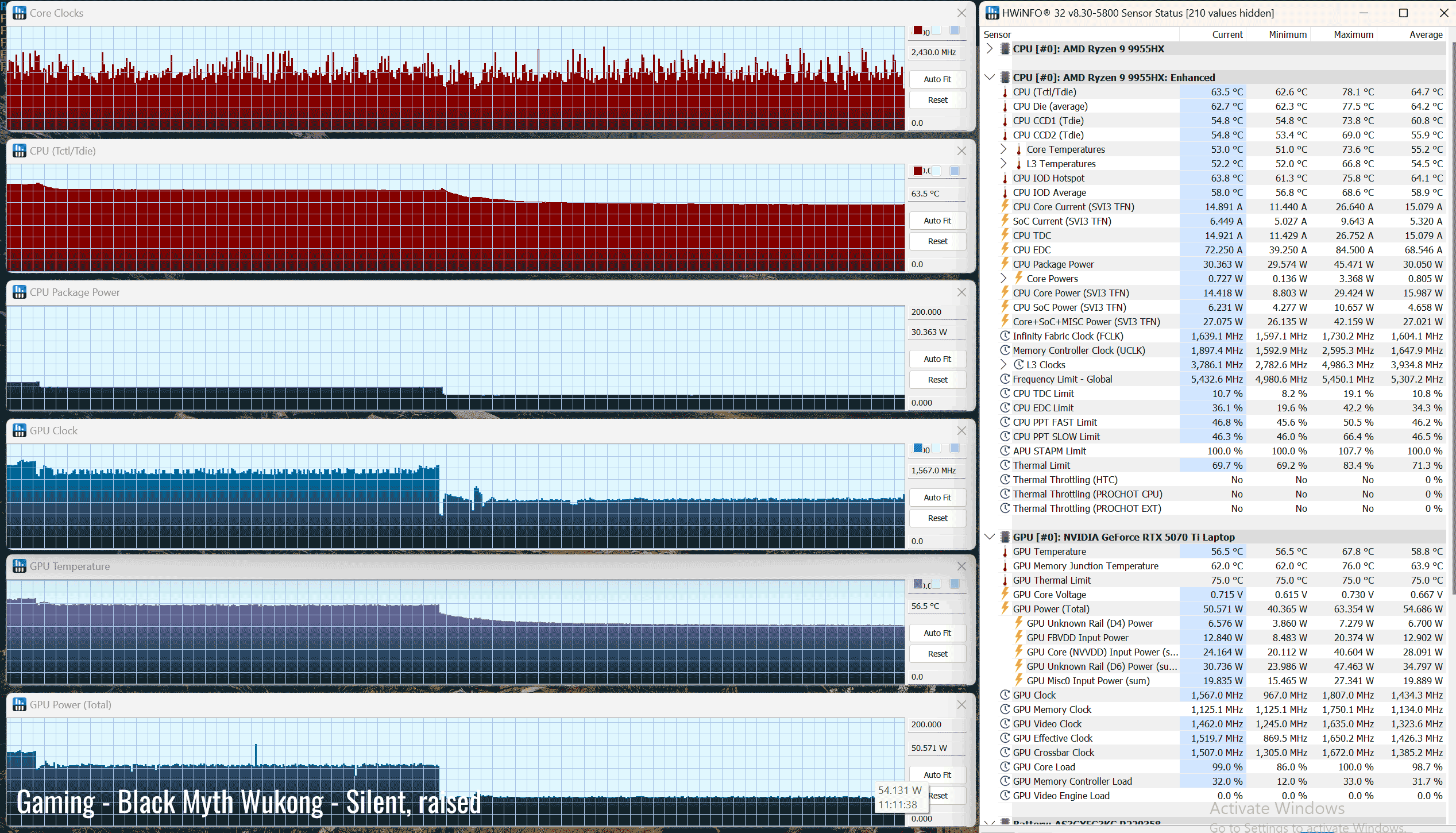Click grid color swatch in GPU Temperature graph
1456x833 pixels.
(955, 584)
